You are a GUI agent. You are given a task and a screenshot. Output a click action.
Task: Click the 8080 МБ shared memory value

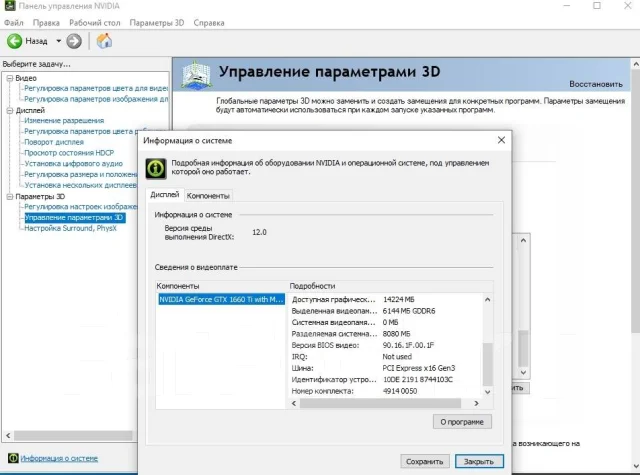[396, 334]
